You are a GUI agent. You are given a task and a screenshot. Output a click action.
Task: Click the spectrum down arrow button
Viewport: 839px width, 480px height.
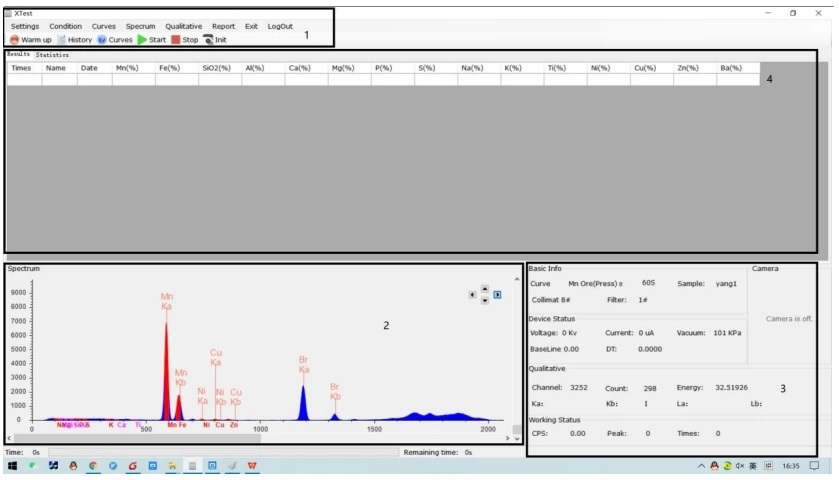tap(485, 301)
